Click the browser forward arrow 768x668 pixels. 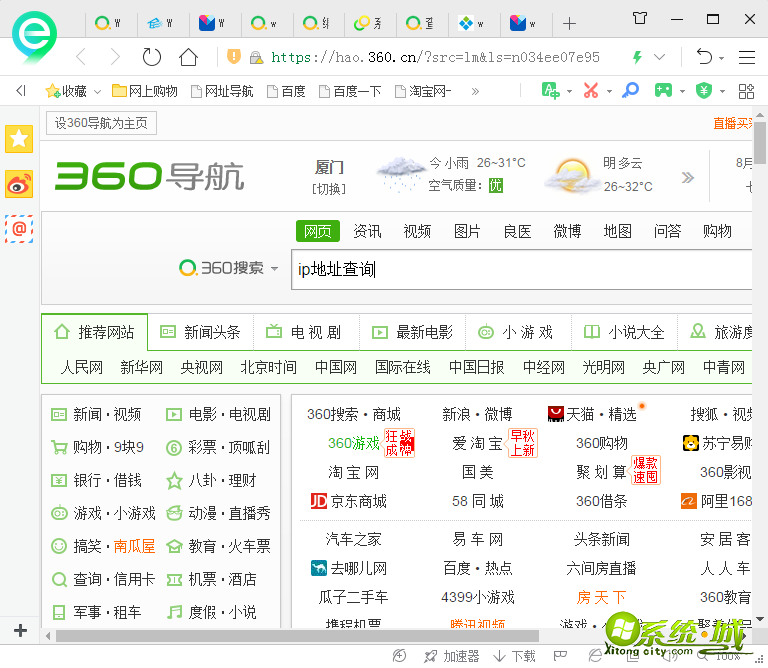(x=115, y=57)
